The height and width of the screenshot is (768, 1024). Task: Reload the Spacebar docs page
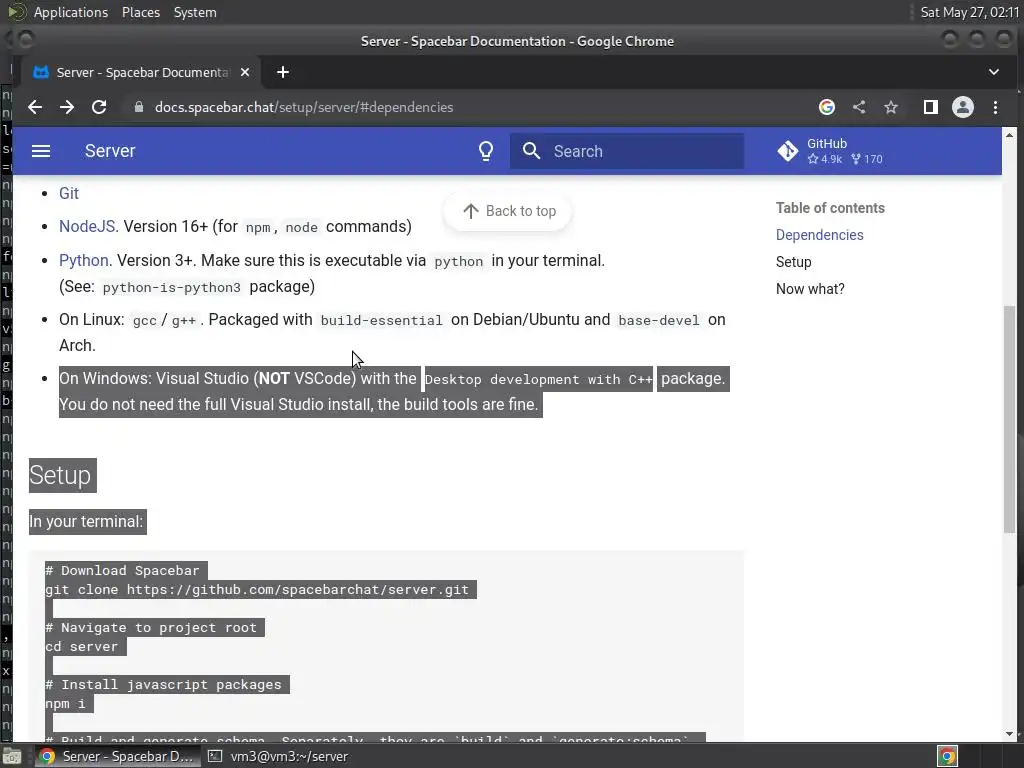pos(99,107)
